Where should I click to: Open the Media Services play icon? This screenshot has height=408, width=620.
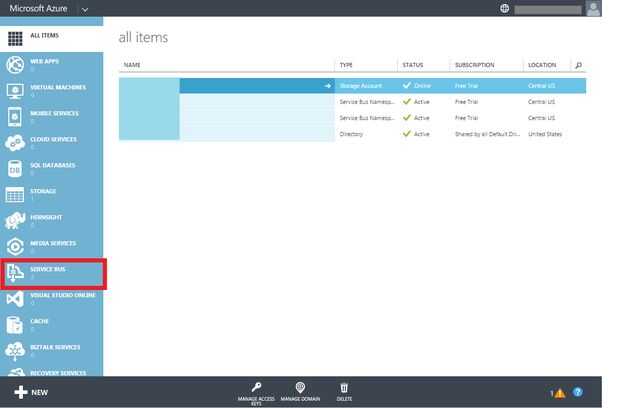tap(15, 246)
